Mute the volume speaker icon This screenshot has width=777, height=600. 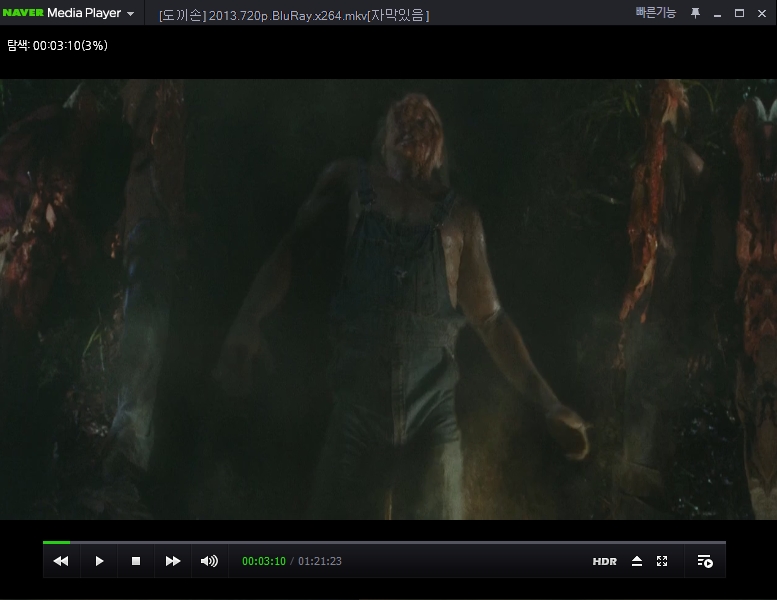[209, 561]
